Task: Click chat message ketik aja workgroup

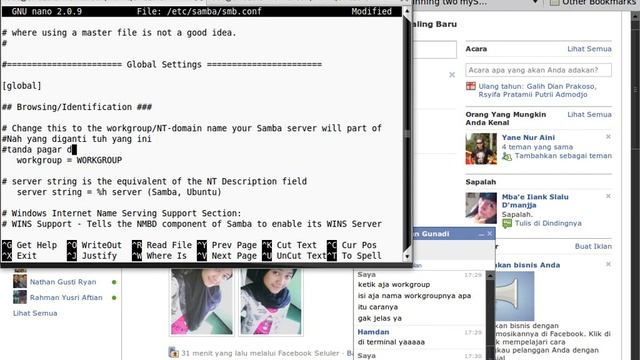Action: [x=394, y=284]
